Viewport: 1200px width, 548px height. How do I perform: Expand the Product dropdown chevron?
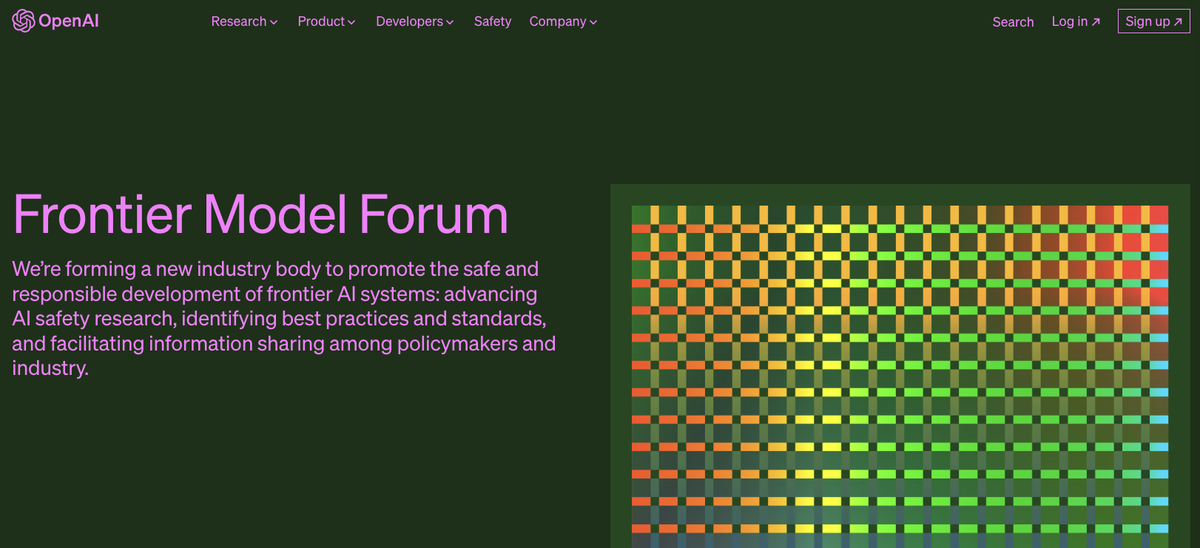click(x=351, y=22)
